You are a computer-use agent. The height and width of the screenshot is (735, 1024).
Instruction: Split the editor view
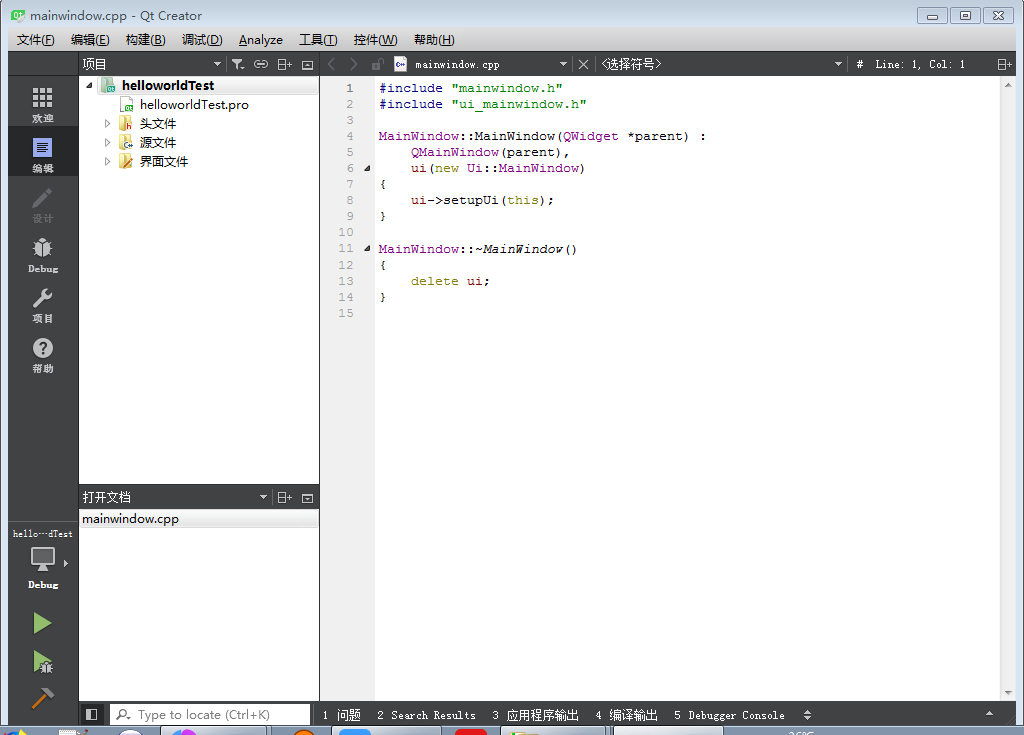(1004, 64)
